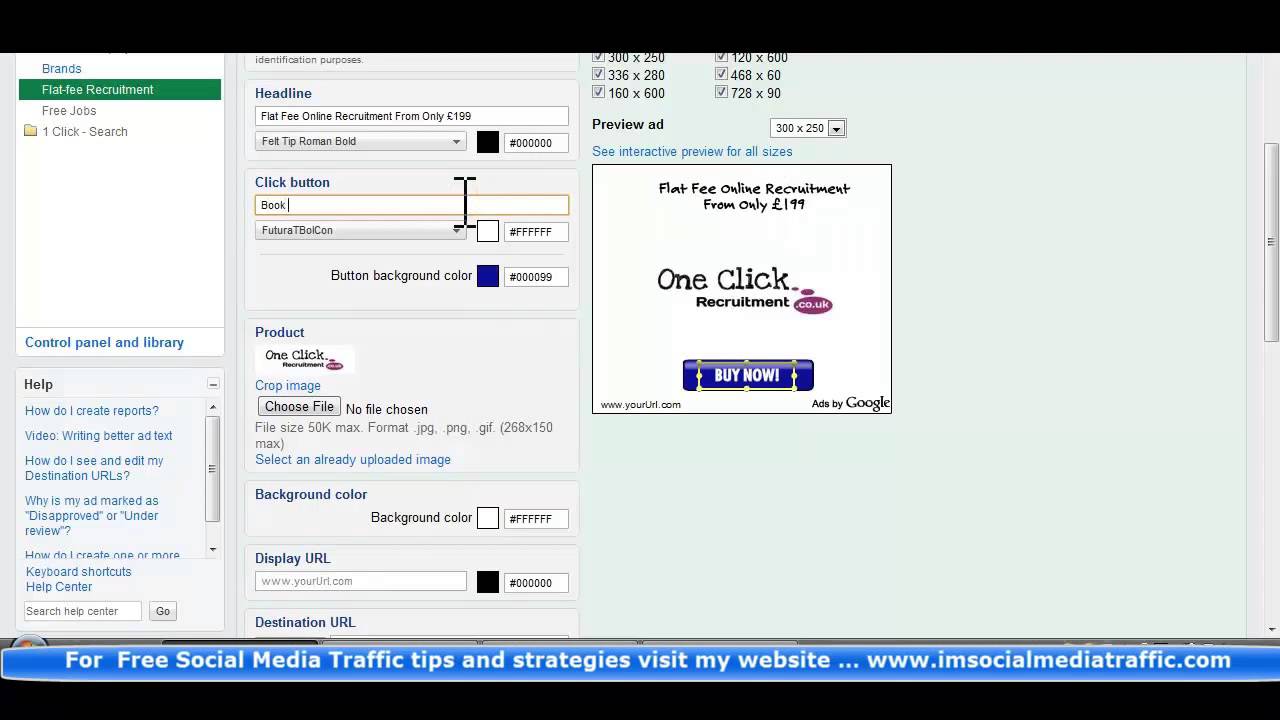The height and width of the screenshot is (720, 1280).
Task: Open Select an already uploaded image
Action: tap(353, 459)
